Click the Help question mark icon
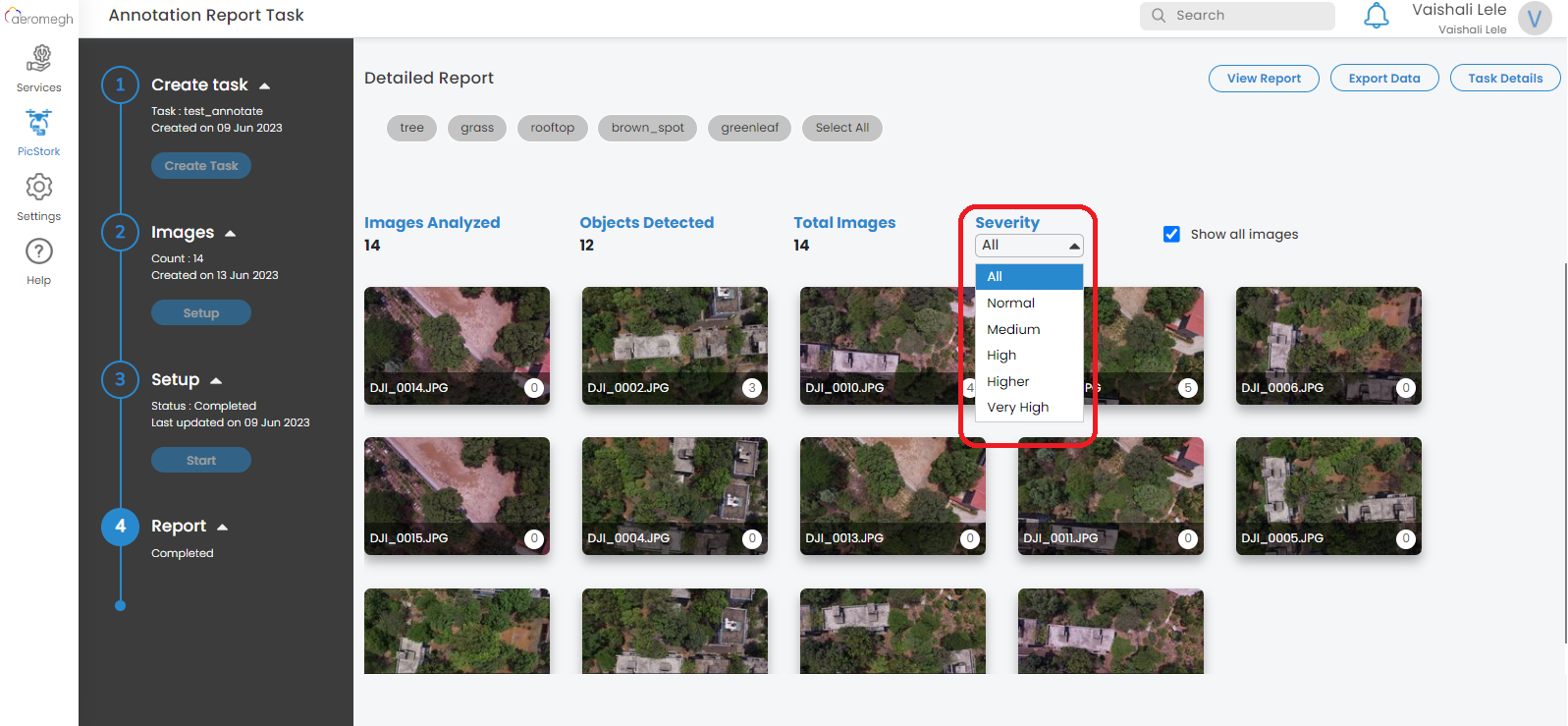The height and width of the screenshot is (726, 1568). pyautogui.click(x=39, y=252)
